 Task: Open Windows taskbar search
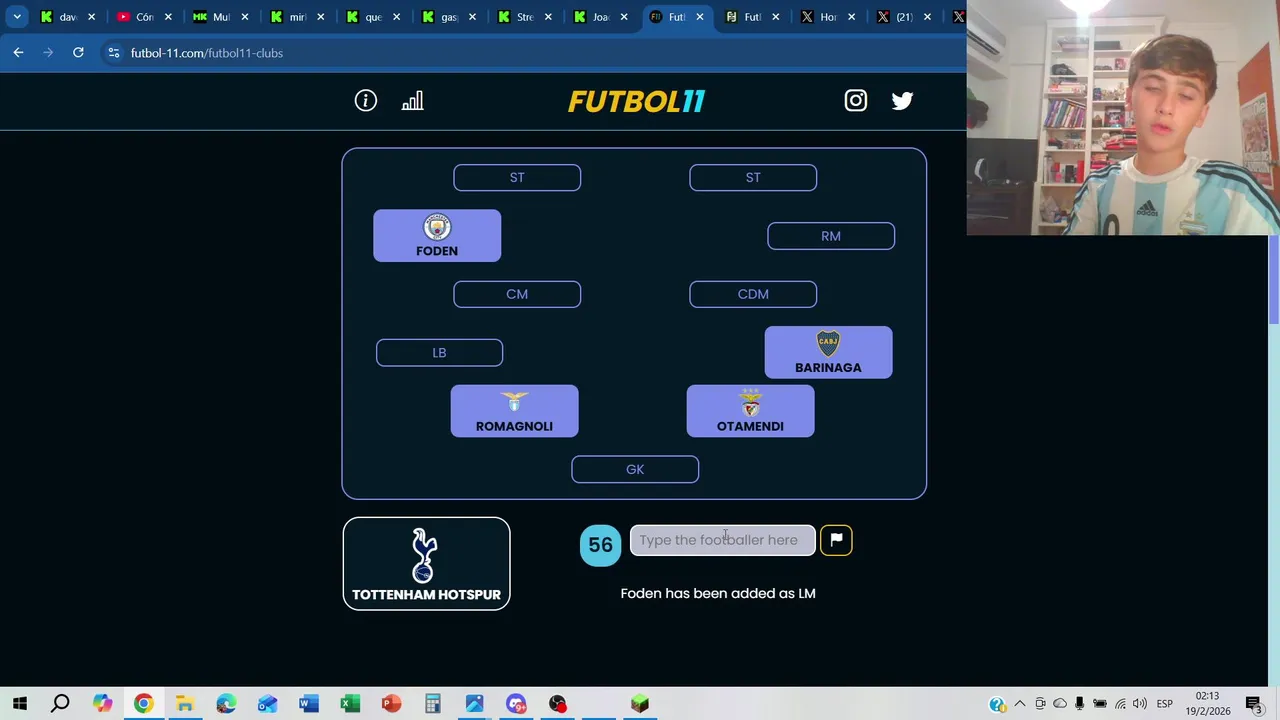click(60, 704)
